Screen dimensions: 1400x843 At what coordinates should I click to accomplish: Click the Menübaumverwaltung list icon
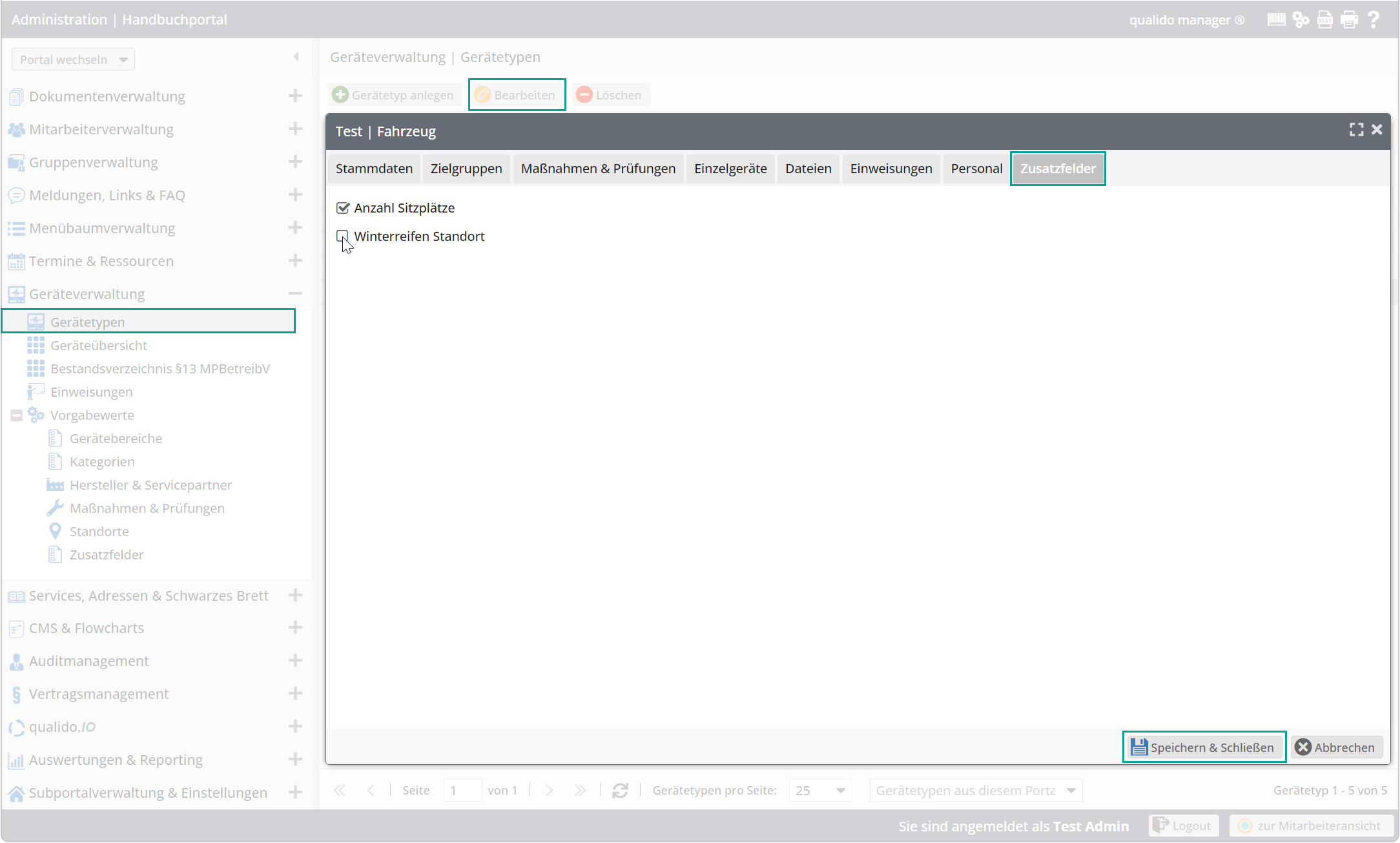tap(16, 229)
